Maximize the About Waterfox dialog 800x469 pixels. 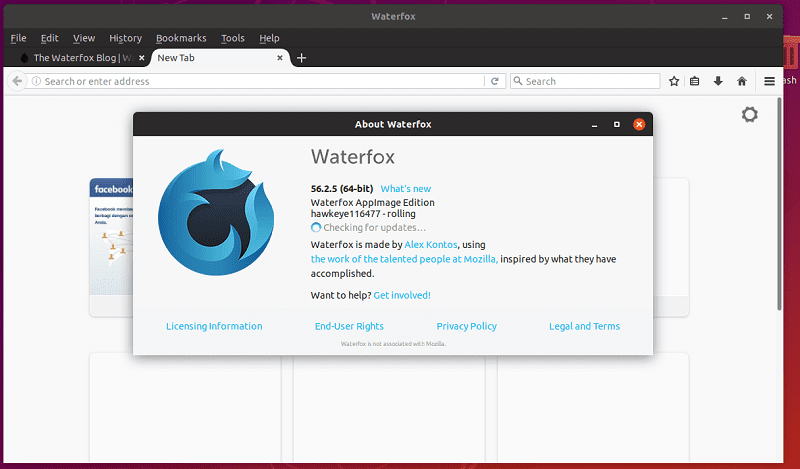pyautogui.click(x=616, y=124)
